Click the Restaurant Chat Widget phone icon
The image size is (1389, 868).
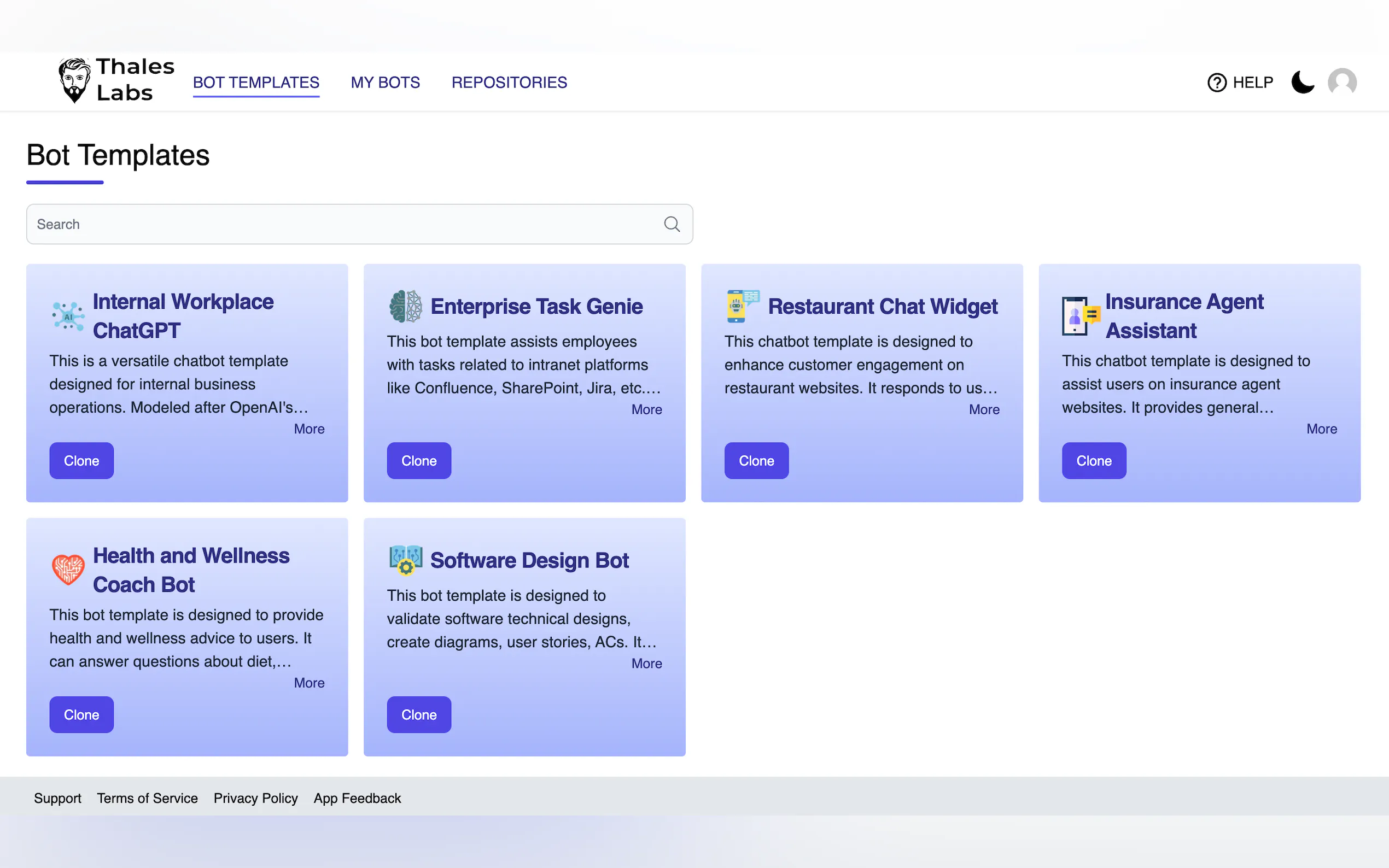point(743,306)
